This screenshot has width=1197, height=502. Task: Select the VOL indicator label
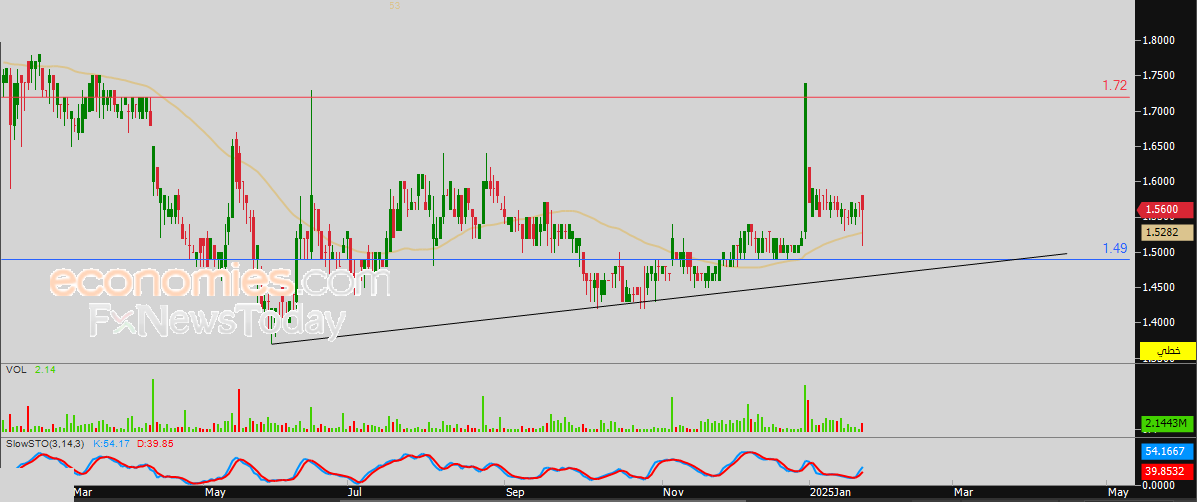click(15, 369)
